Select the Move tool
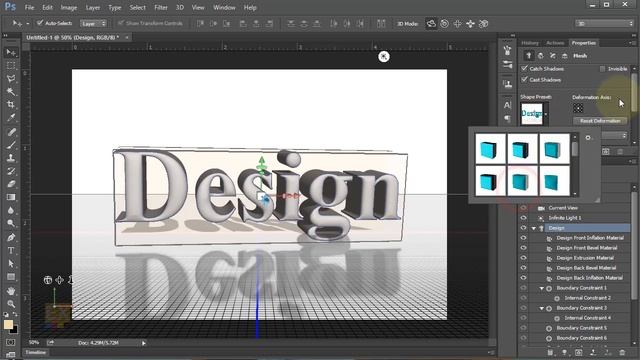 point(11,52)
